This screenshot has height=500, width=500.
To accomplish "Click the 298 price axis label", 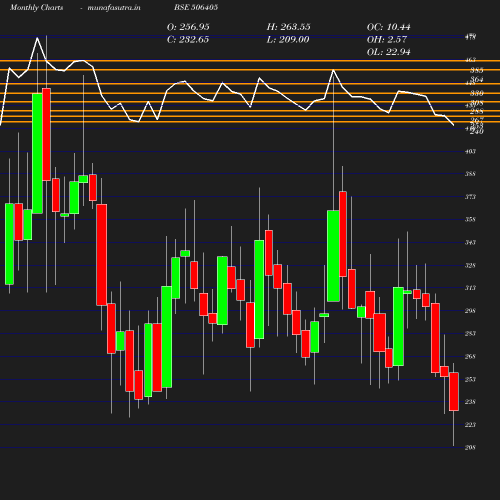I will click(x=470, y=311).
